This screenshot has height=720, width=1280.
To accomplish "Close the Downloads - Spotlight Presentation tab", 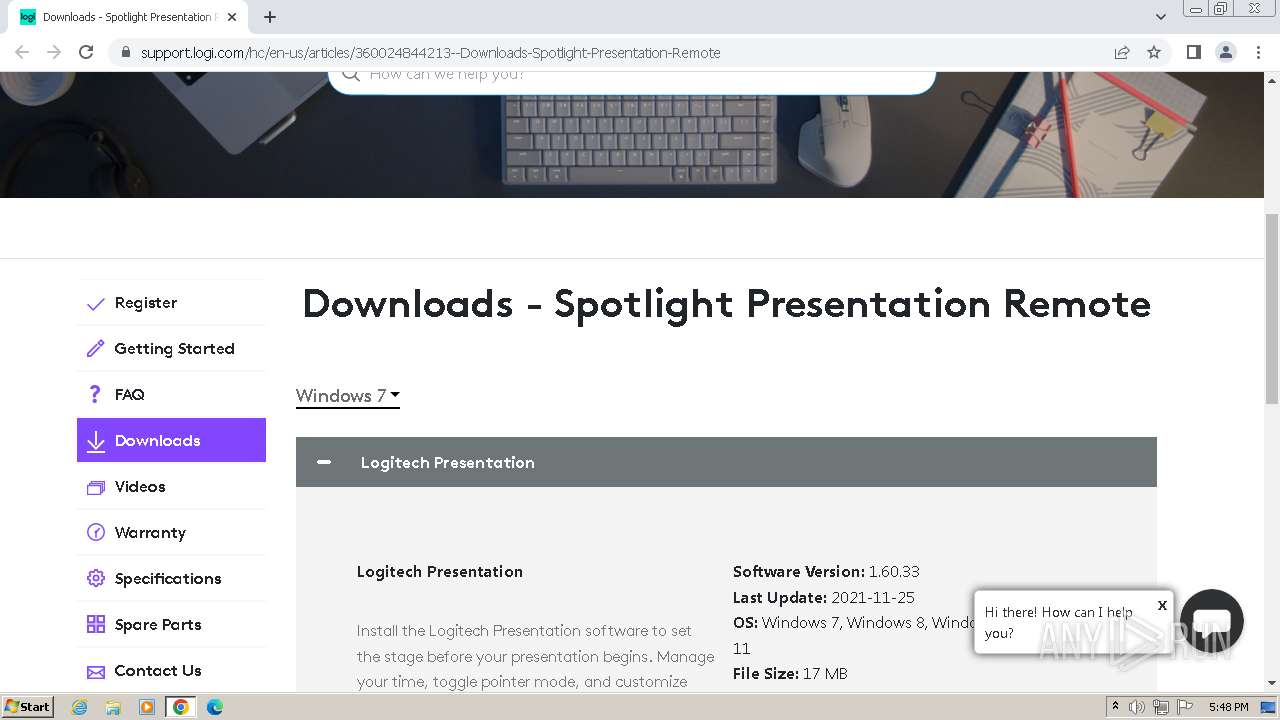I will click(232, 17).
